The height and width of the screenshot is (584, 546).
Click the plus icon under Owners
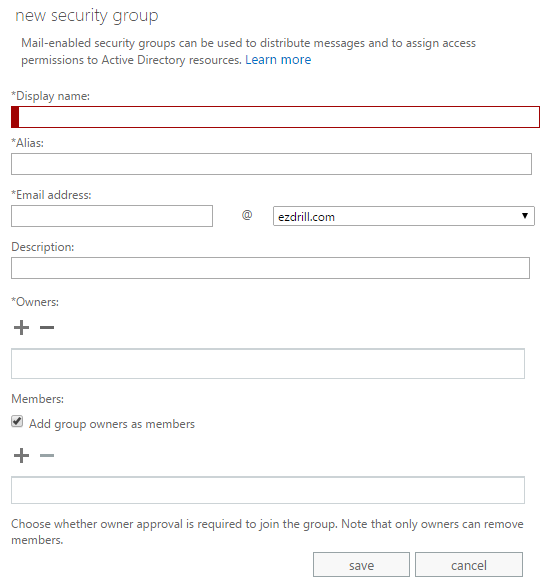coord(21,327)
